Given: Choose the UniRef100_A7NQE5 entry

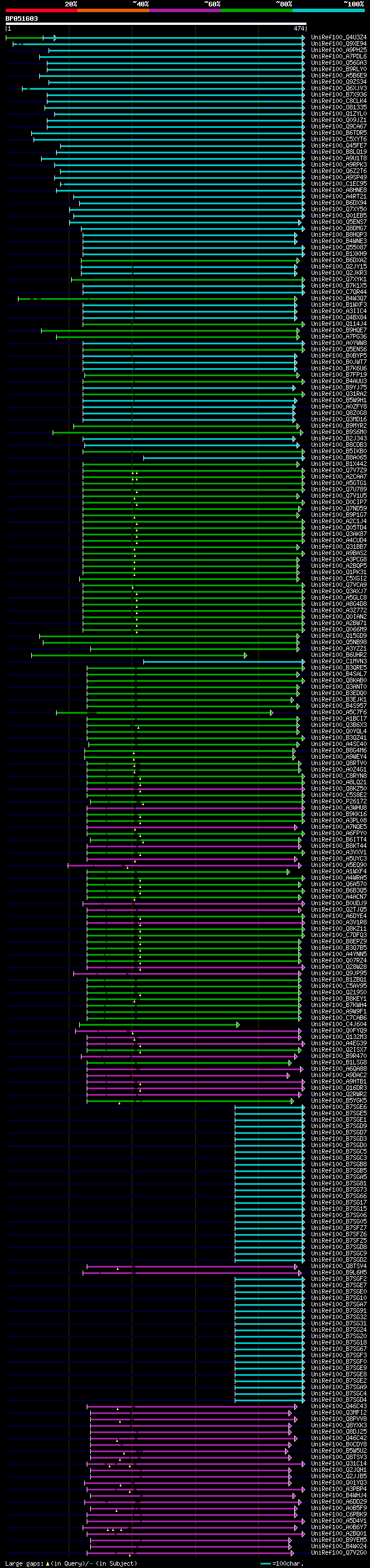Looking at the screenshot, I should click(338, 827).
